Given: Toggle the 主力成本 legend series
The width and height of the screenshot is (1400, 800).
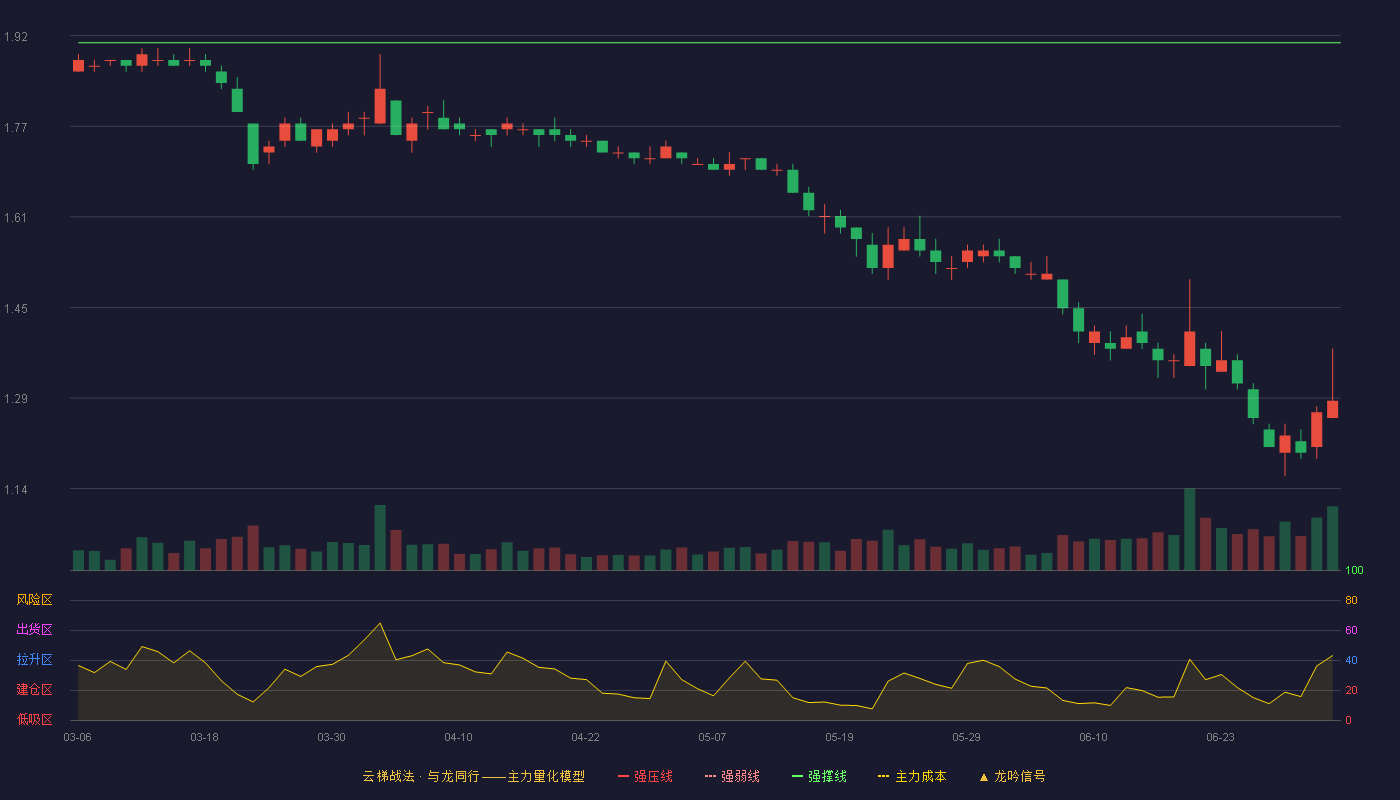Looking at the screenshot, I should pos(912,776).
